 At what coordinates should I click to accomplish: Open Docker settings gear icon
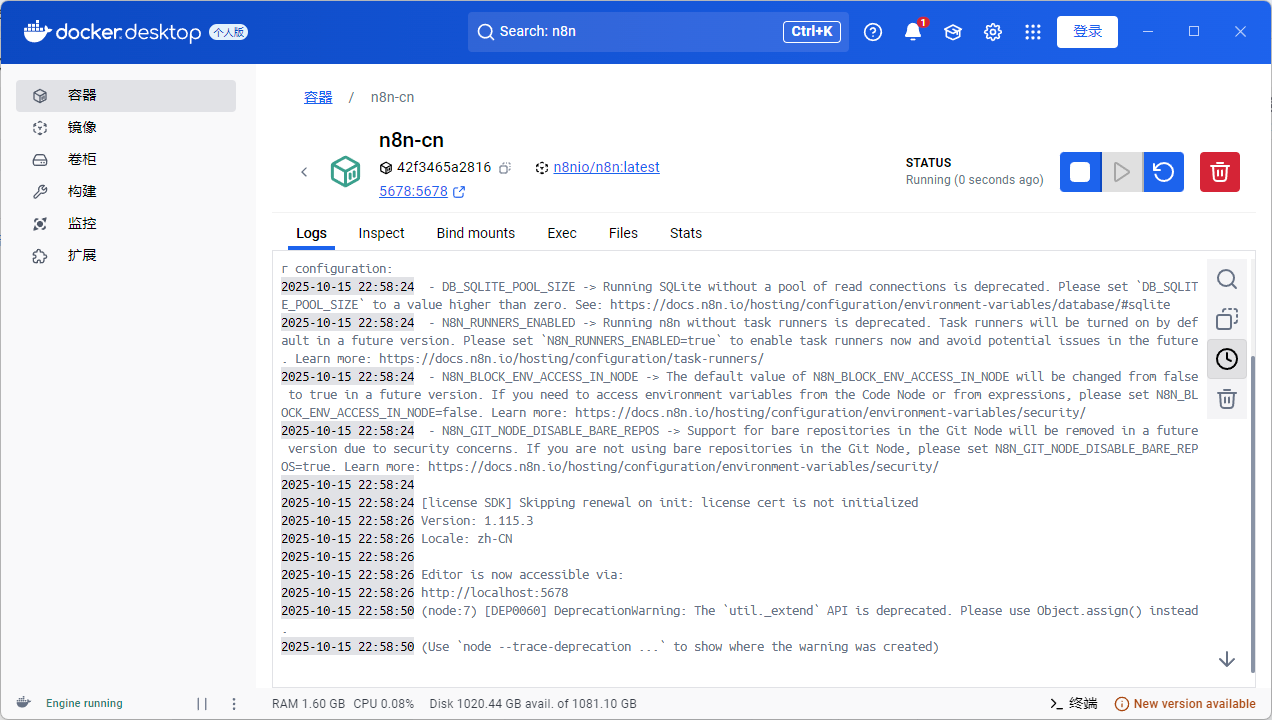click(x=993, y=32)
